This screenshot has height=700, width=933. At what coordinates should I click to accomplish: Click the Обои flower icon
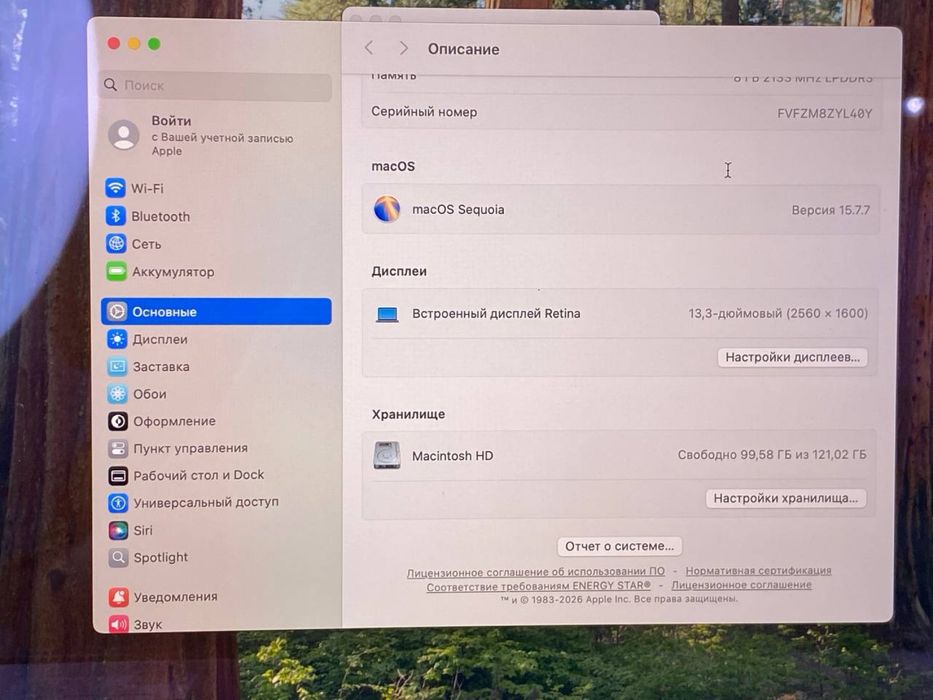point(118,393)
